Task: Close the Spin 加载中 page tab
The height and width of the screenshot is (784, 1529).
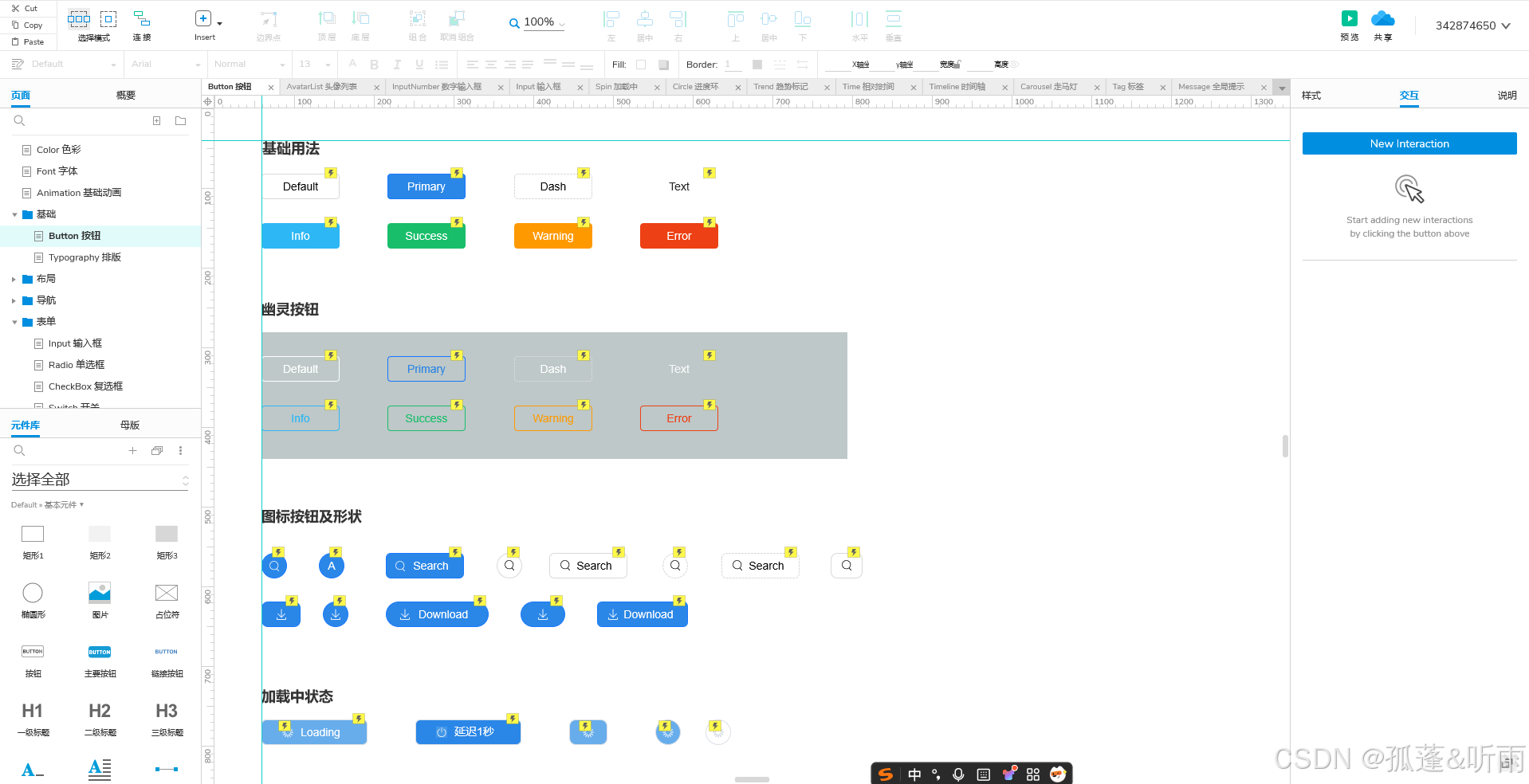Action: 657,88
